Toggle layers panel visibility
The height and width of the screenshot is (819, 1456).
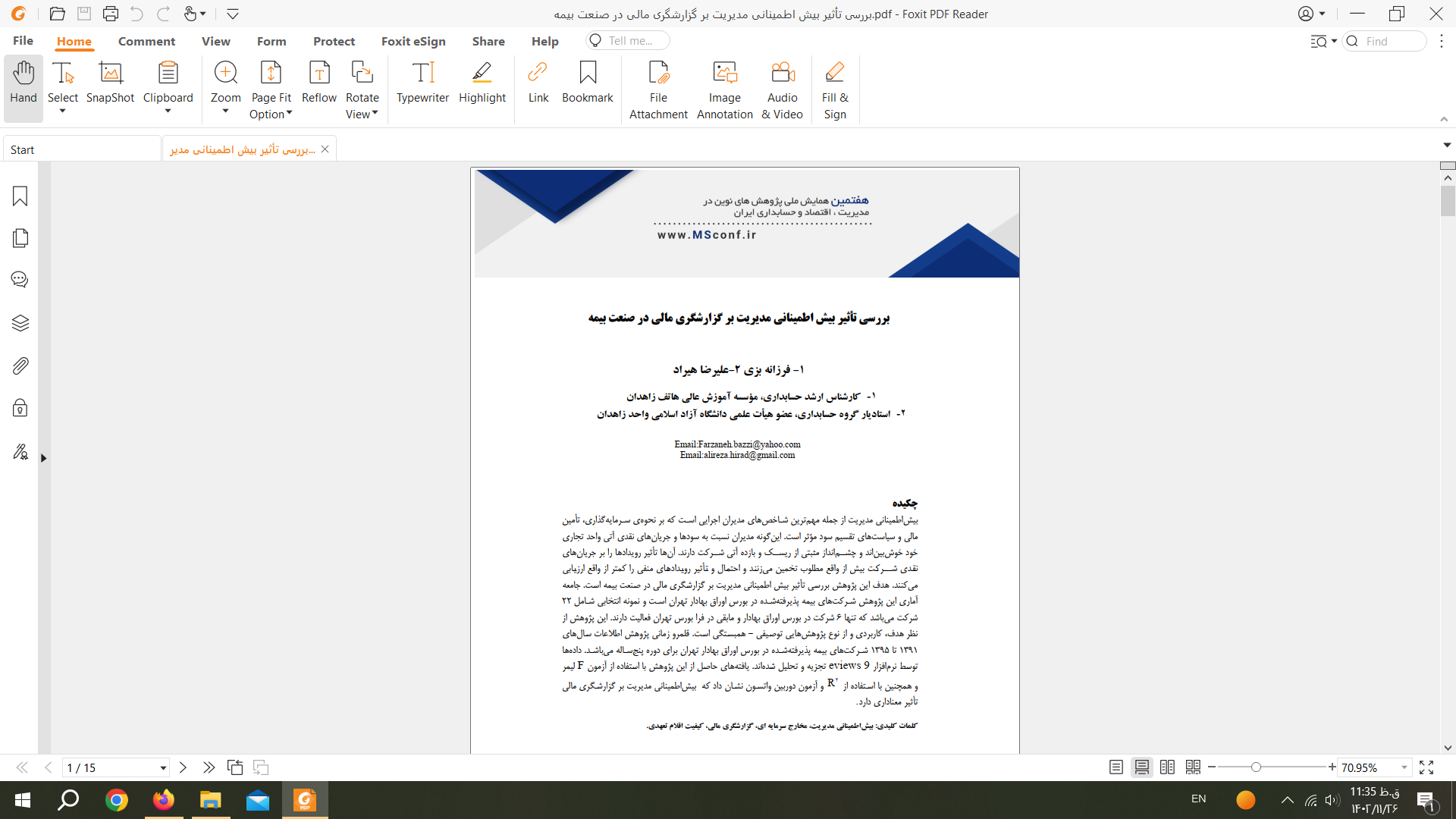click(20, 324)
